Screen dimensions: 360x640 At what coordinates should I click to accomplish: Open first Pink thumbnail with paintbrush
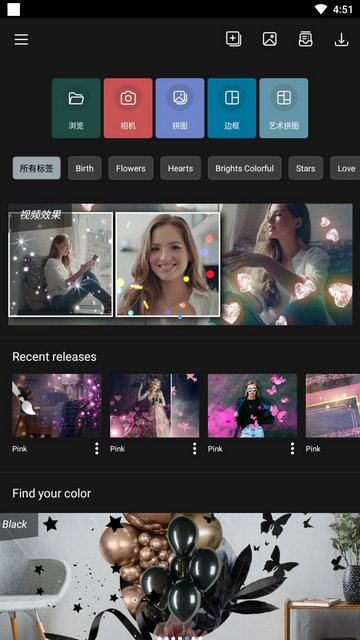[x=57, y=406]
